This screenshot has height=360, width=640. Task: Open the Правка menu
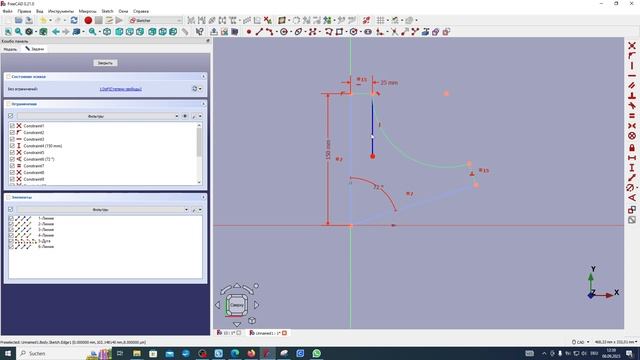[x=24, y=11]
